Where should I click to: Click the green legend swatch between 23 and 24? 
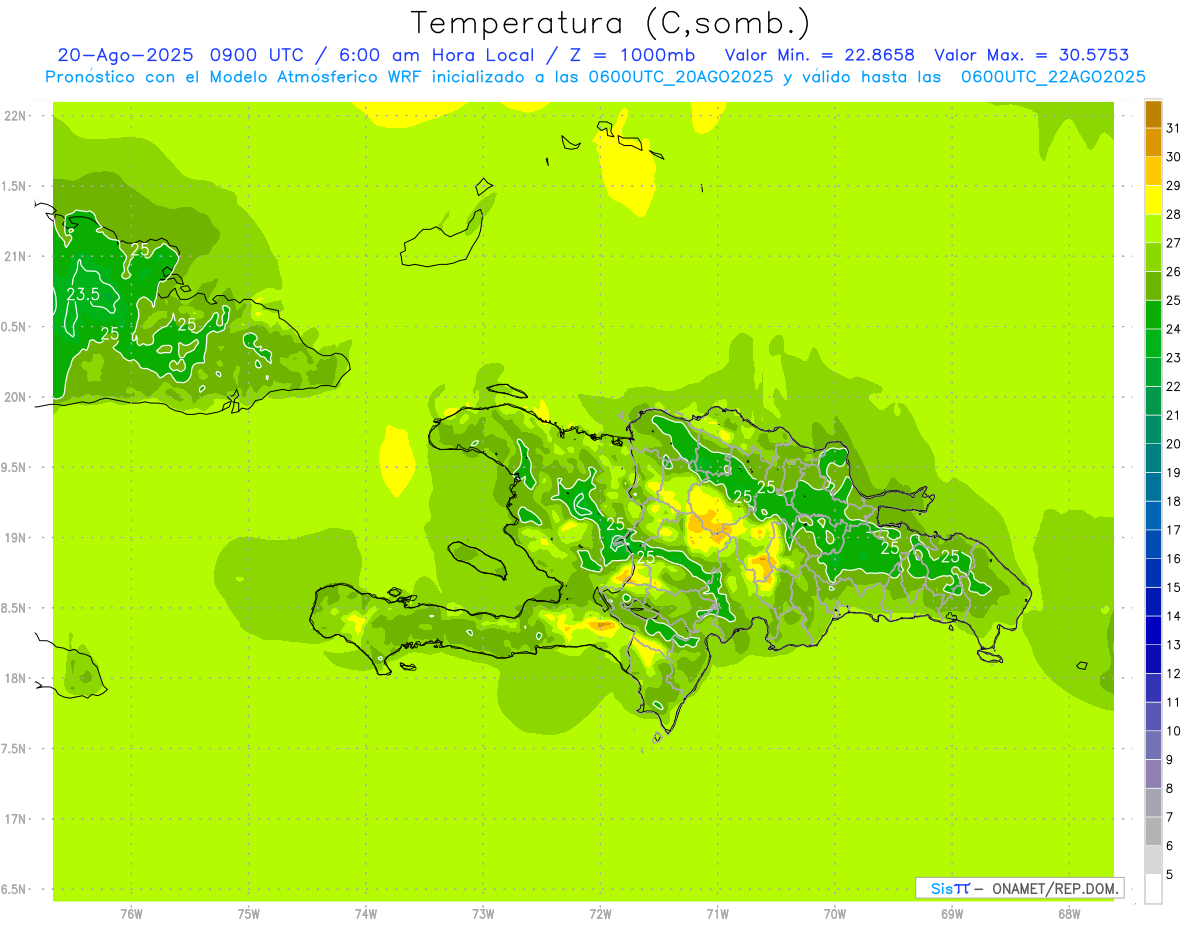(x=1153, y=343)
